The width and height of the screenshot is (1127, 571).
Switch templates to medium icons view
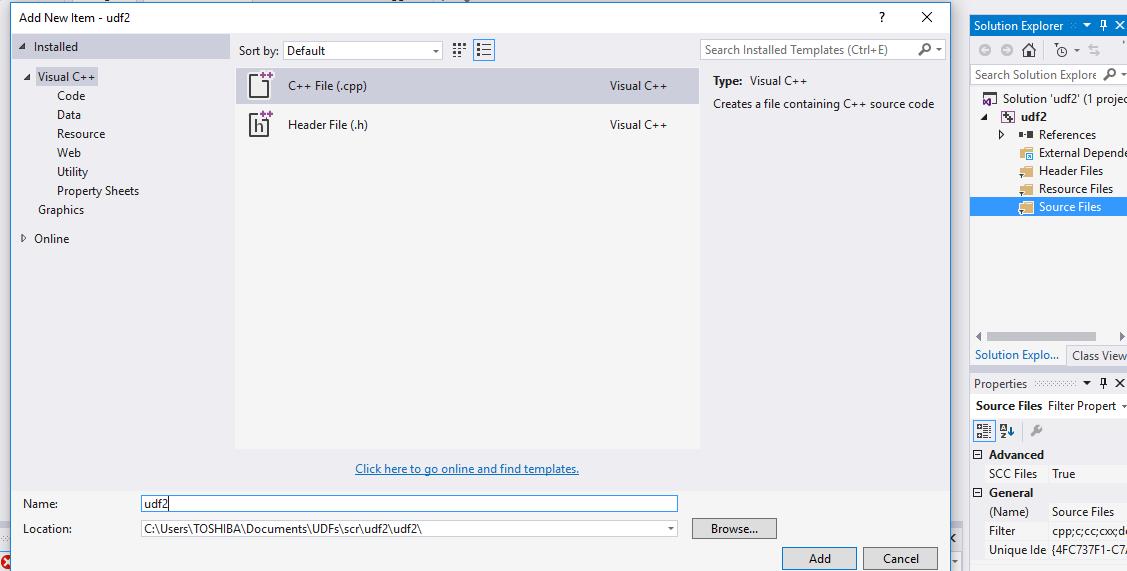point(459,50)
